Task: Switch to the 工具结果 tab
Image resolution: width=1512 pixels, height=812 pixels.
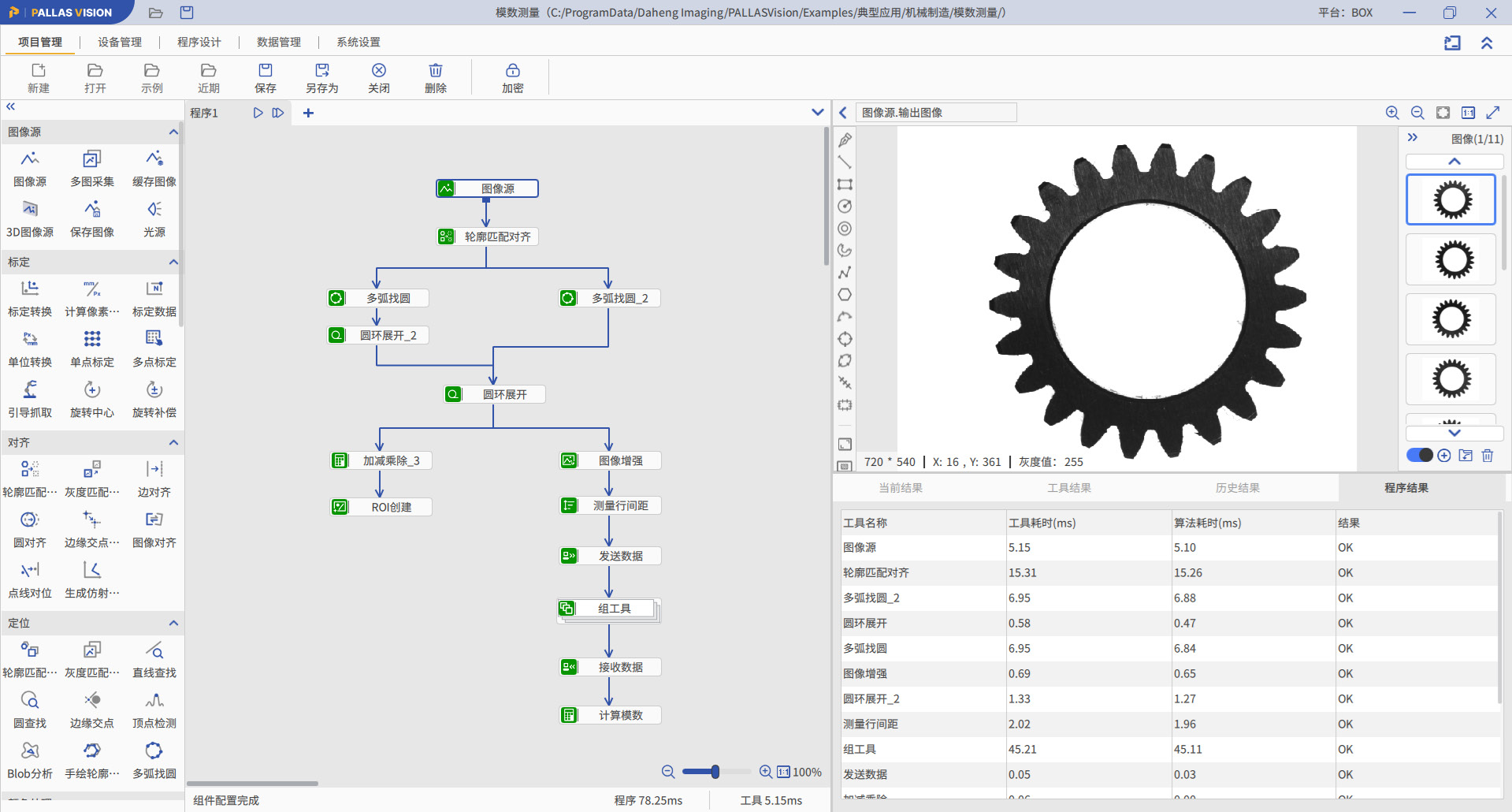Action: (1069, 488)
